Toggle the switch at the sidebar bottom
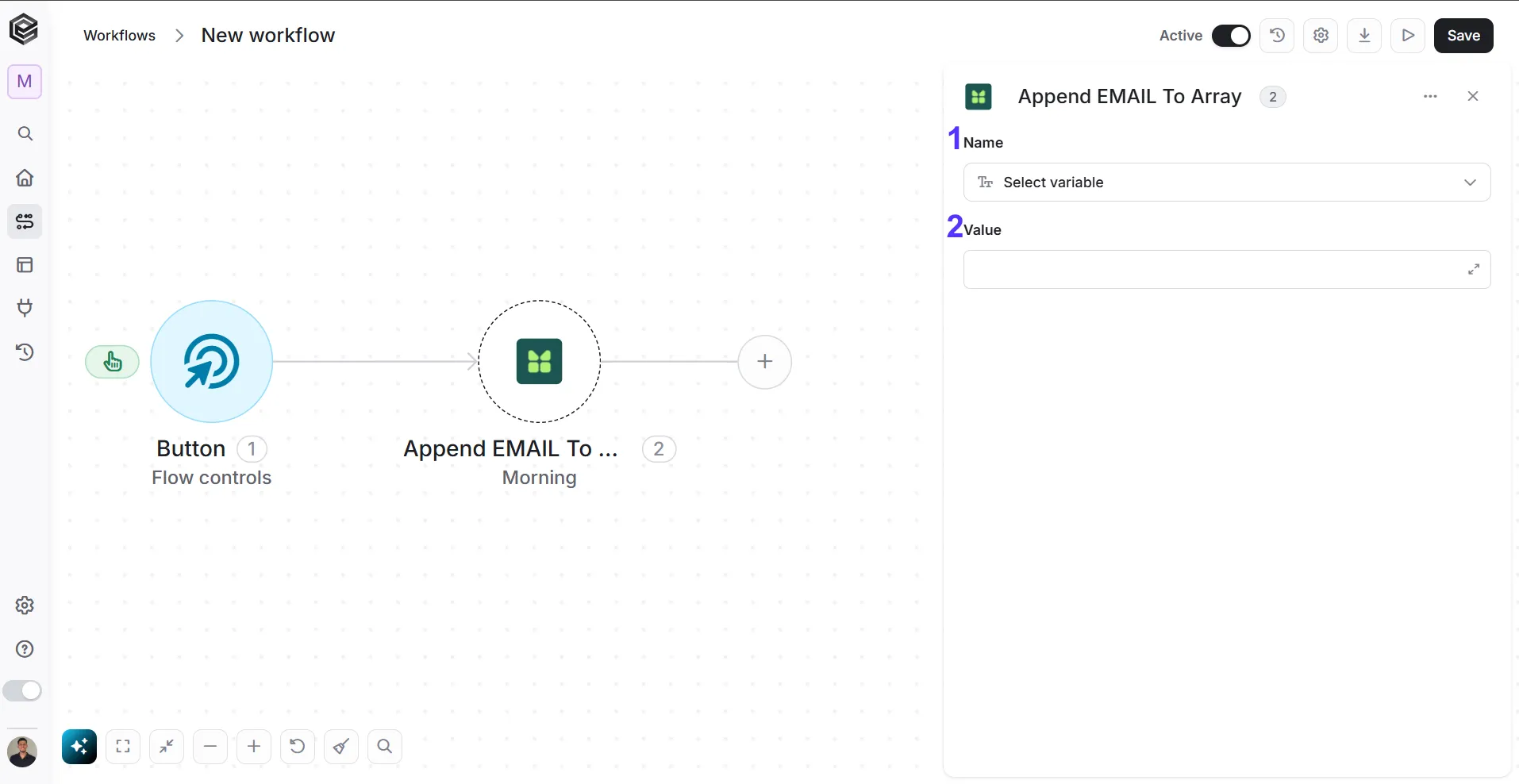The image size is (1519, 784). (22, 691)
